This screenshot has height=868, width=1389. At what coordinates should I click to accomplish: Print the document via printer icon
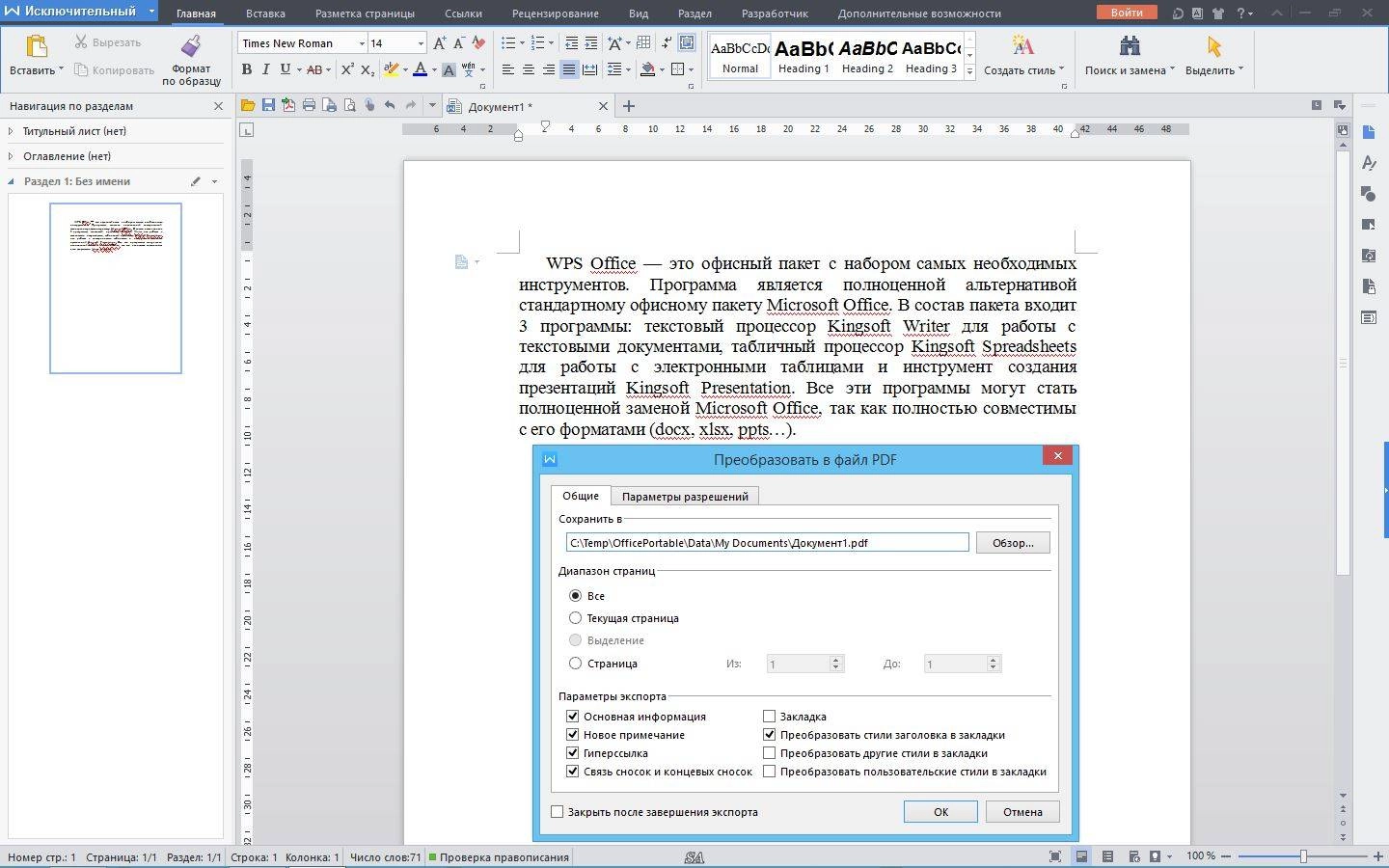tap(309, 105)
